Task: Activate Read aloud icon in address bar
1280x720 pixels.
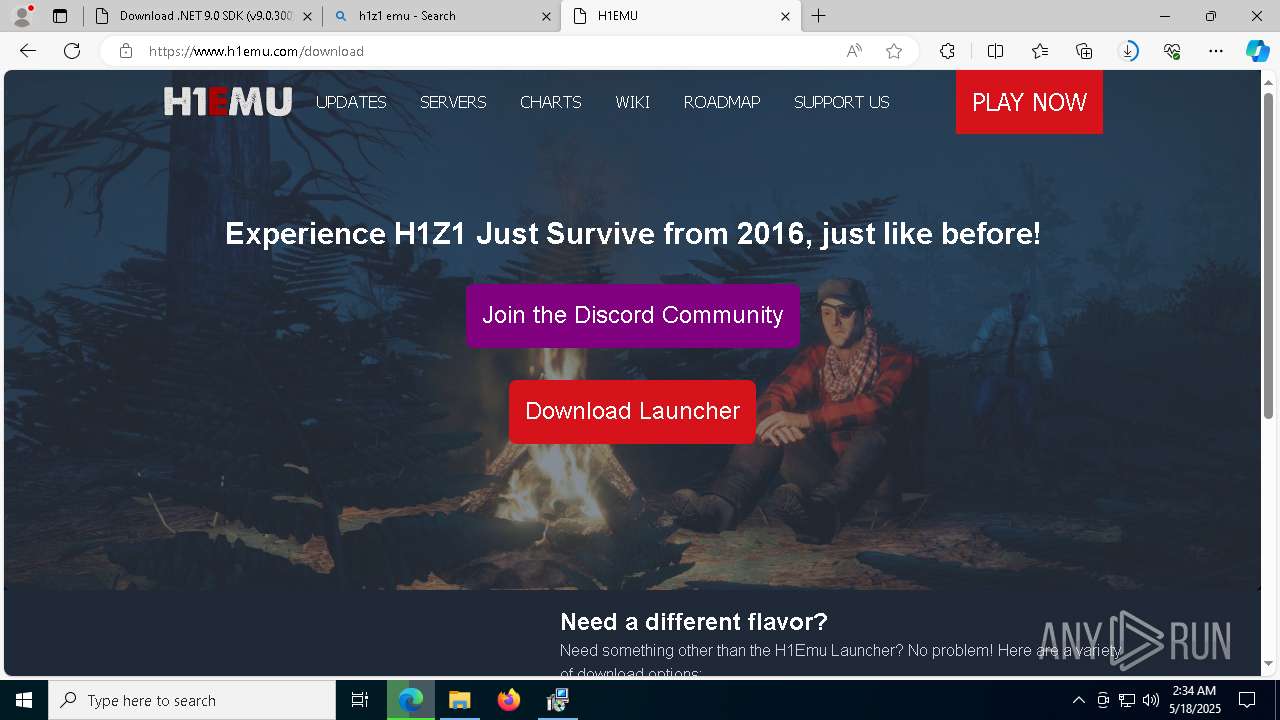Action: pyautogui.click(x=854, y=51)
